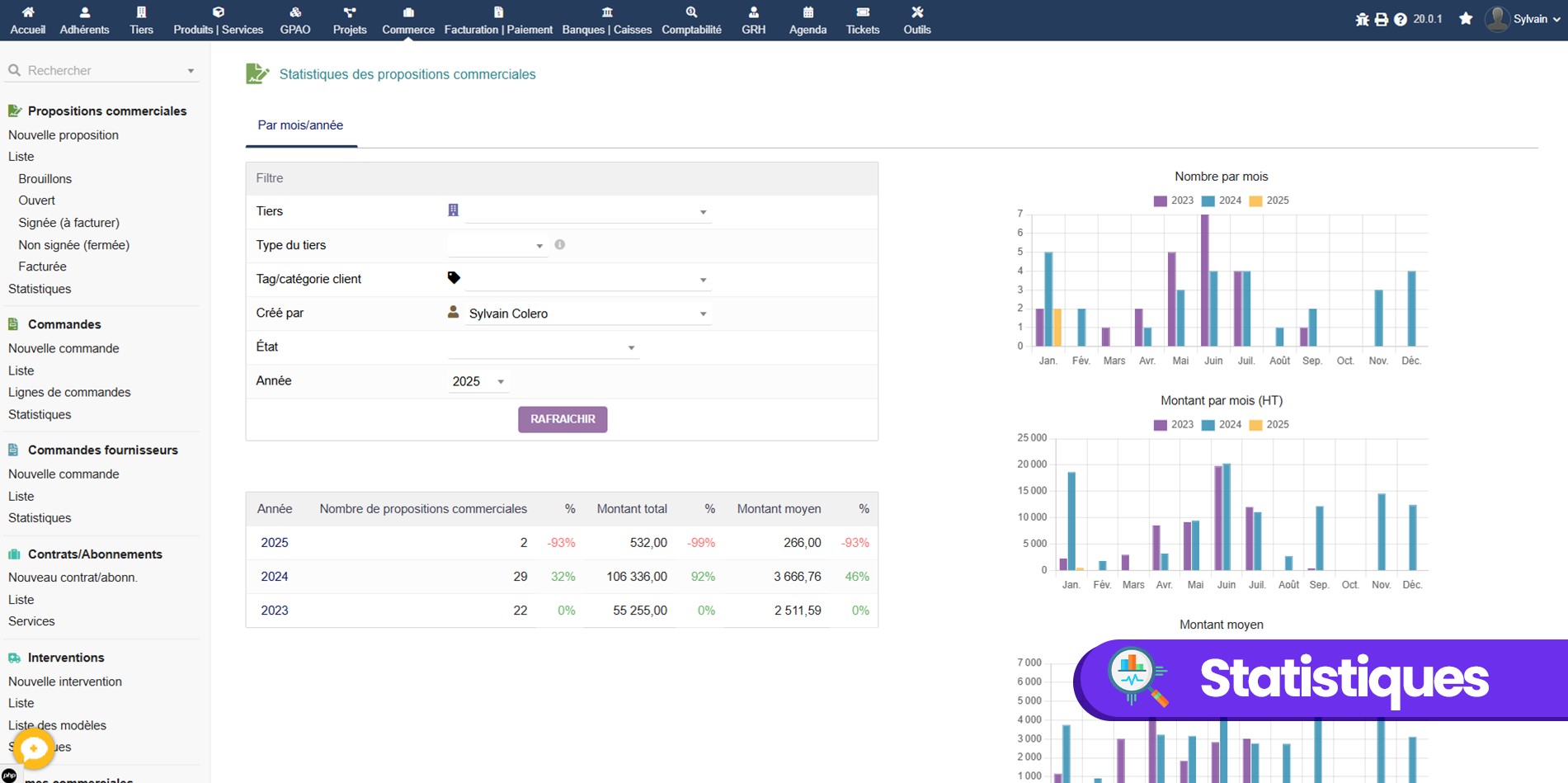Click in the Rechercher search field
Image resolution: width=1568 pixels, height=783 pixels.
coord(103,71)
